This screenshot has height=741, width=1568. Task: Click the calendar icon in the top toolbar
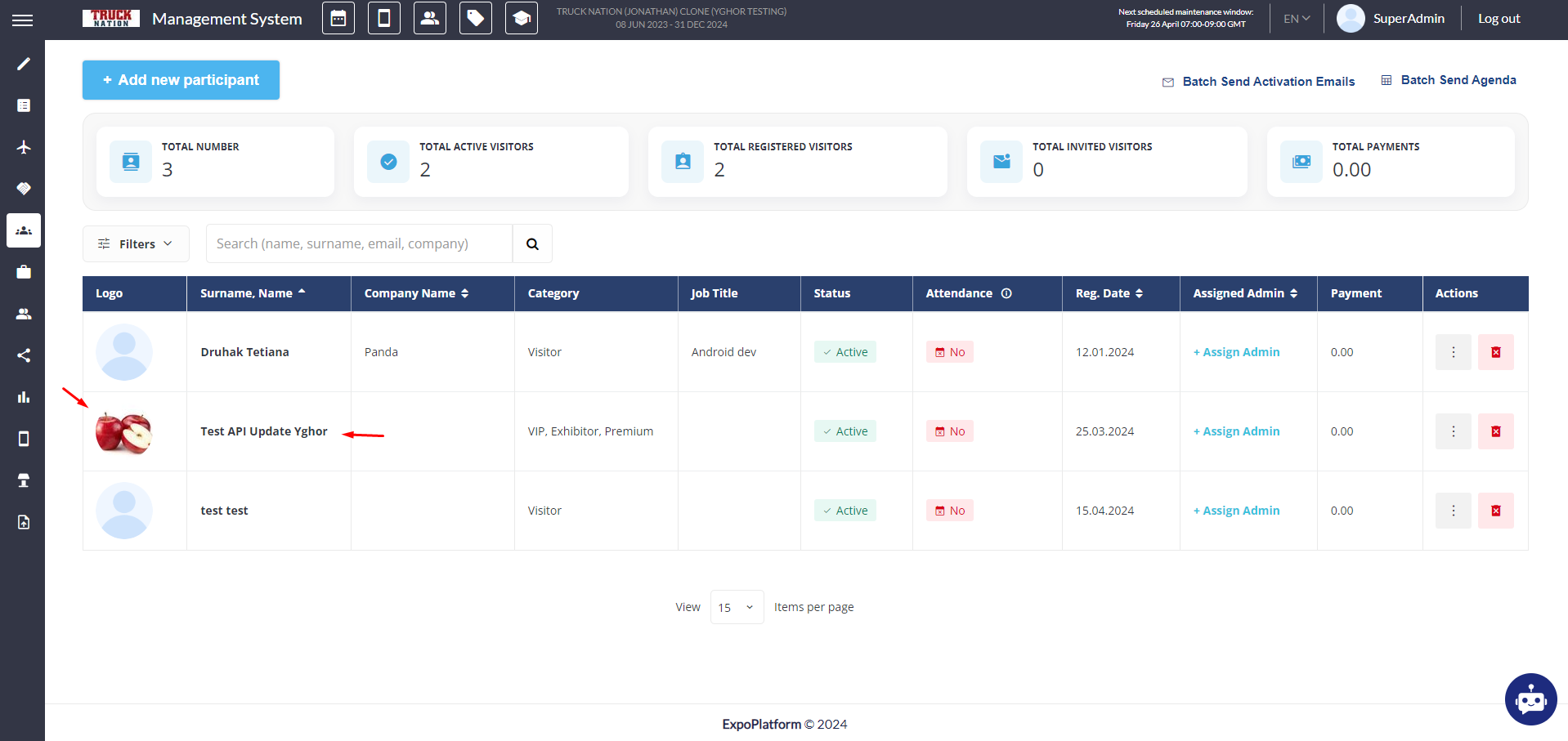338,18
